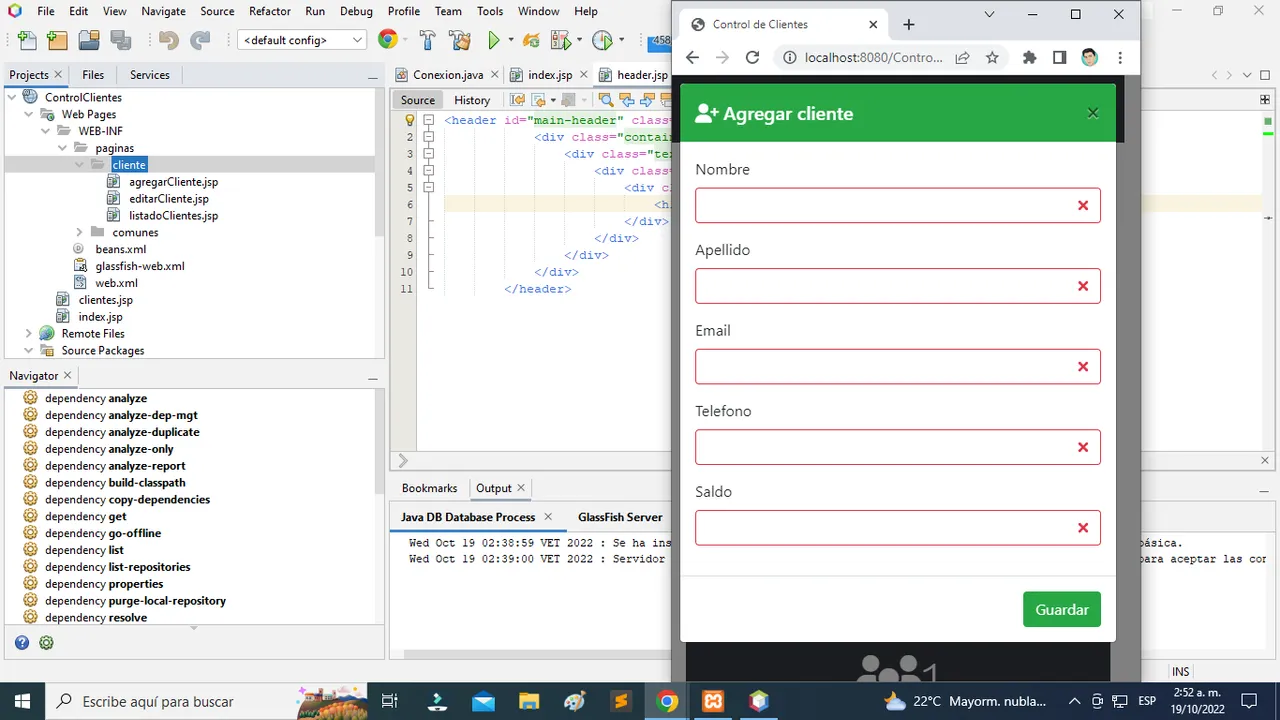
Task: Click the Saldo input field
Action: (x=898, y=527)
